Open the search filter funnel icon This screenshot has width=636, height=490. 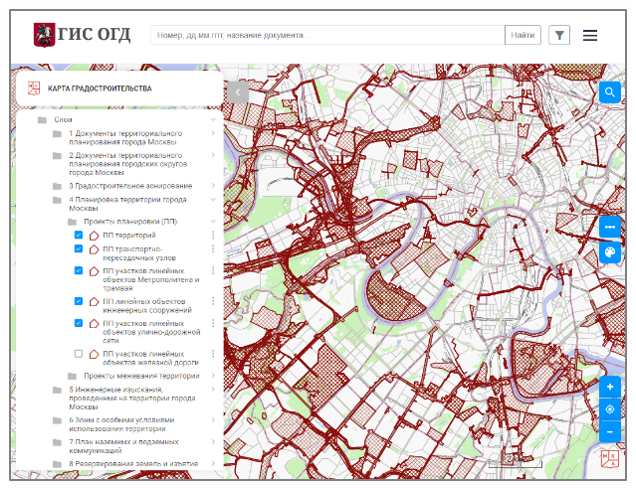click(559, 35)
